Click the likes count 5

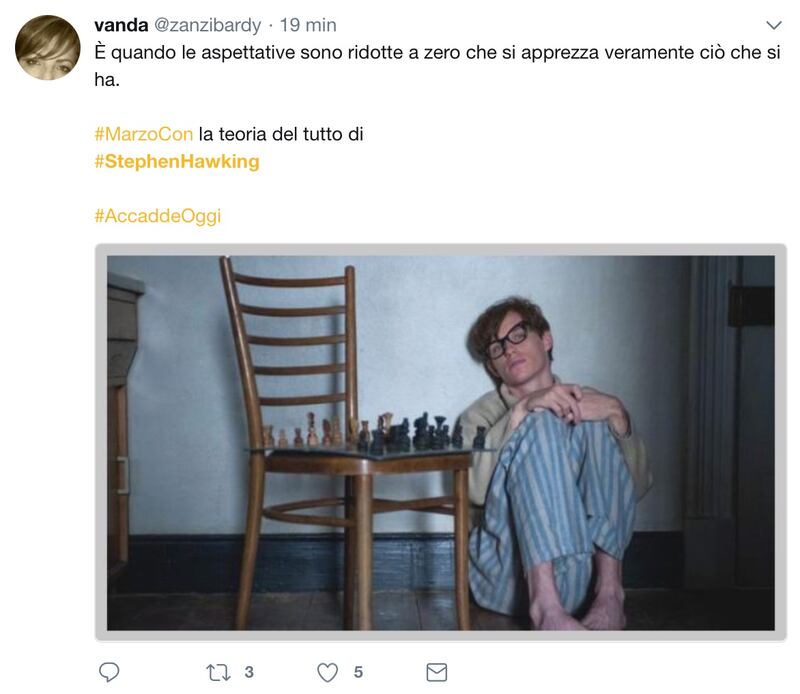click(x=358, y=672)
